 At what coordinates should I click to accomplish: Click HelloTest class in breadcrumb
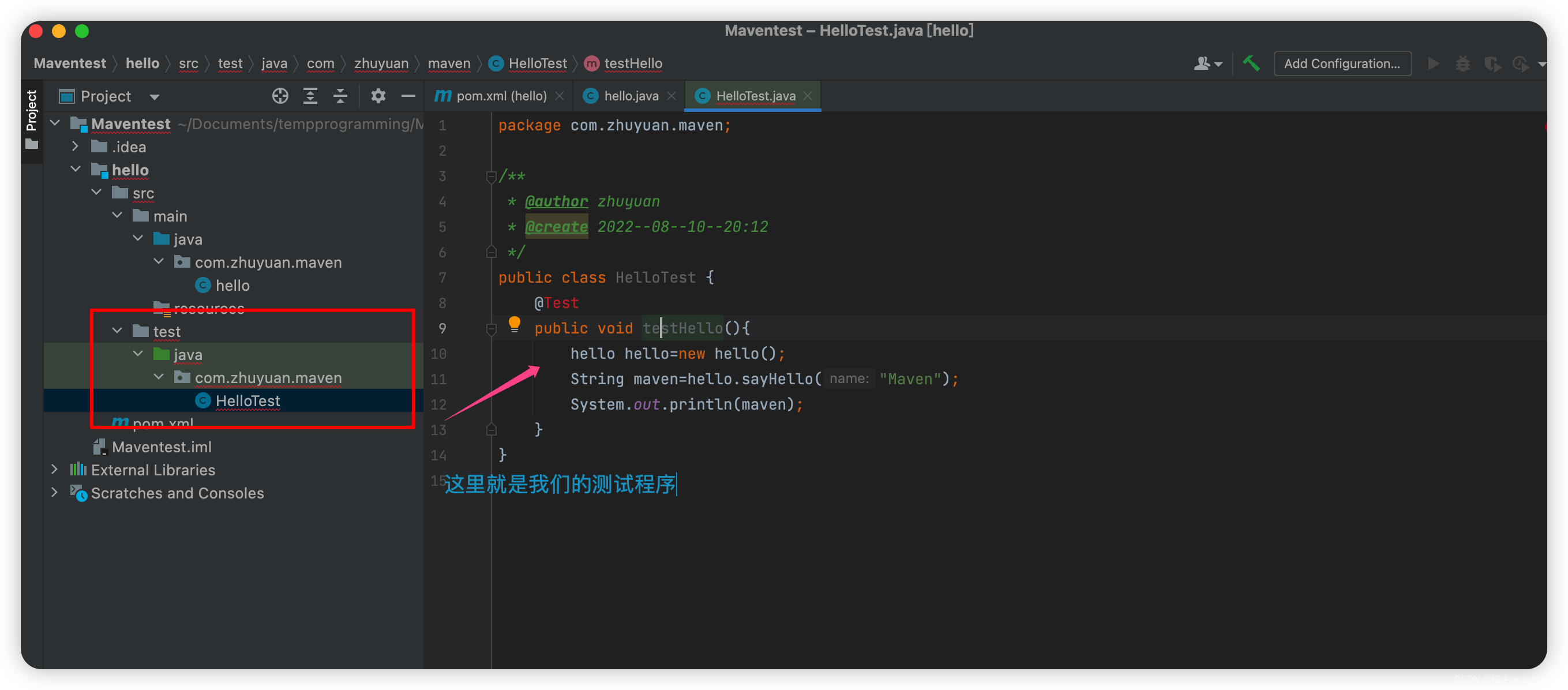pos(528,63)
